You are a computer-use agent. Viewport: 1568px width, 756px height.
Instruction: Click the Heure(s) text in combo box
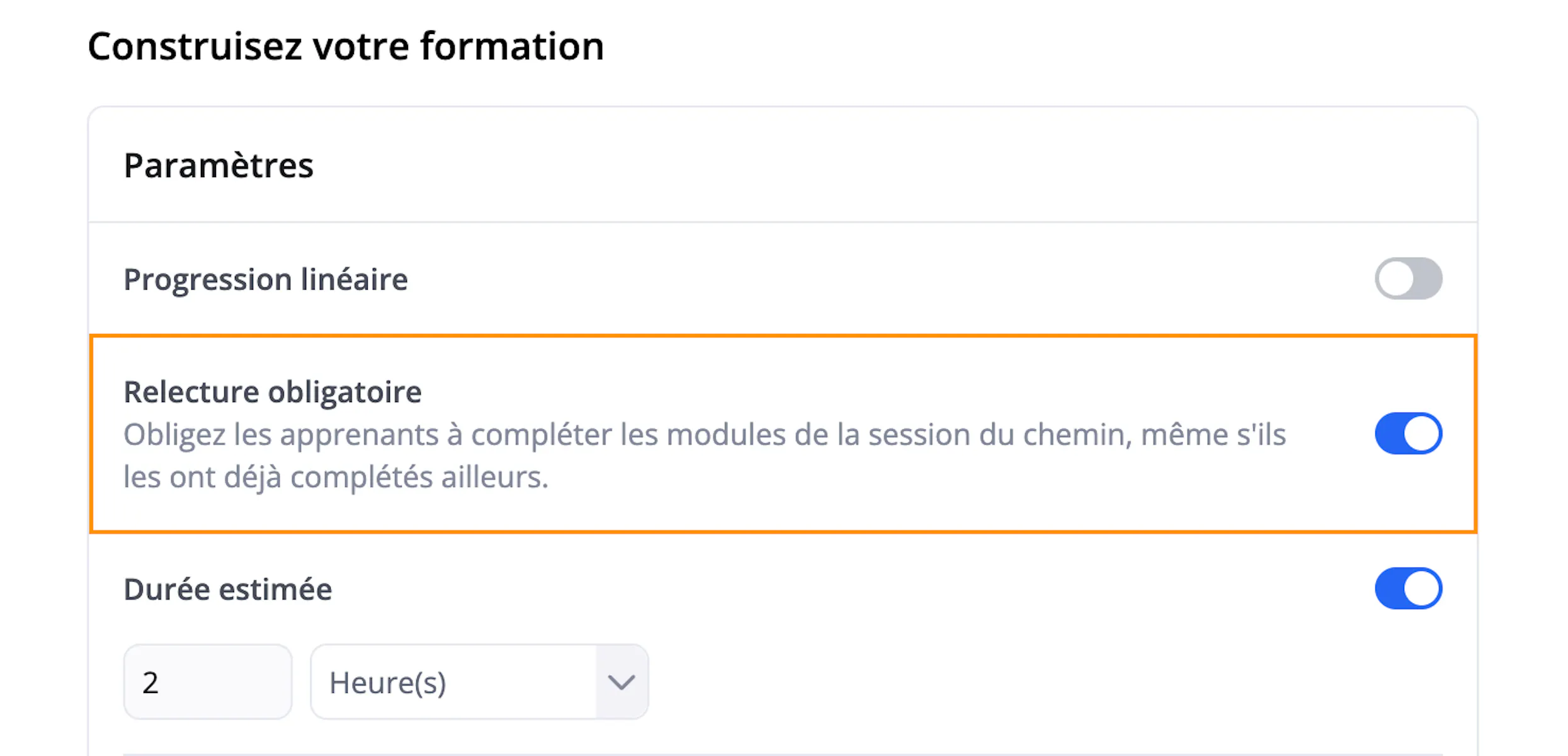tap(388, 683)
